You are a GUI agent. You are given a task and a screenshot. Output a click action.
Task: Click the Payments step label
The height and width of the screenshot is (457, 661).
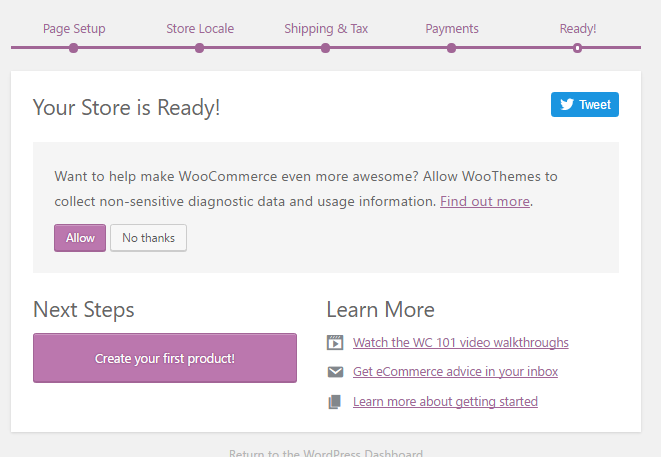point(451,29)
